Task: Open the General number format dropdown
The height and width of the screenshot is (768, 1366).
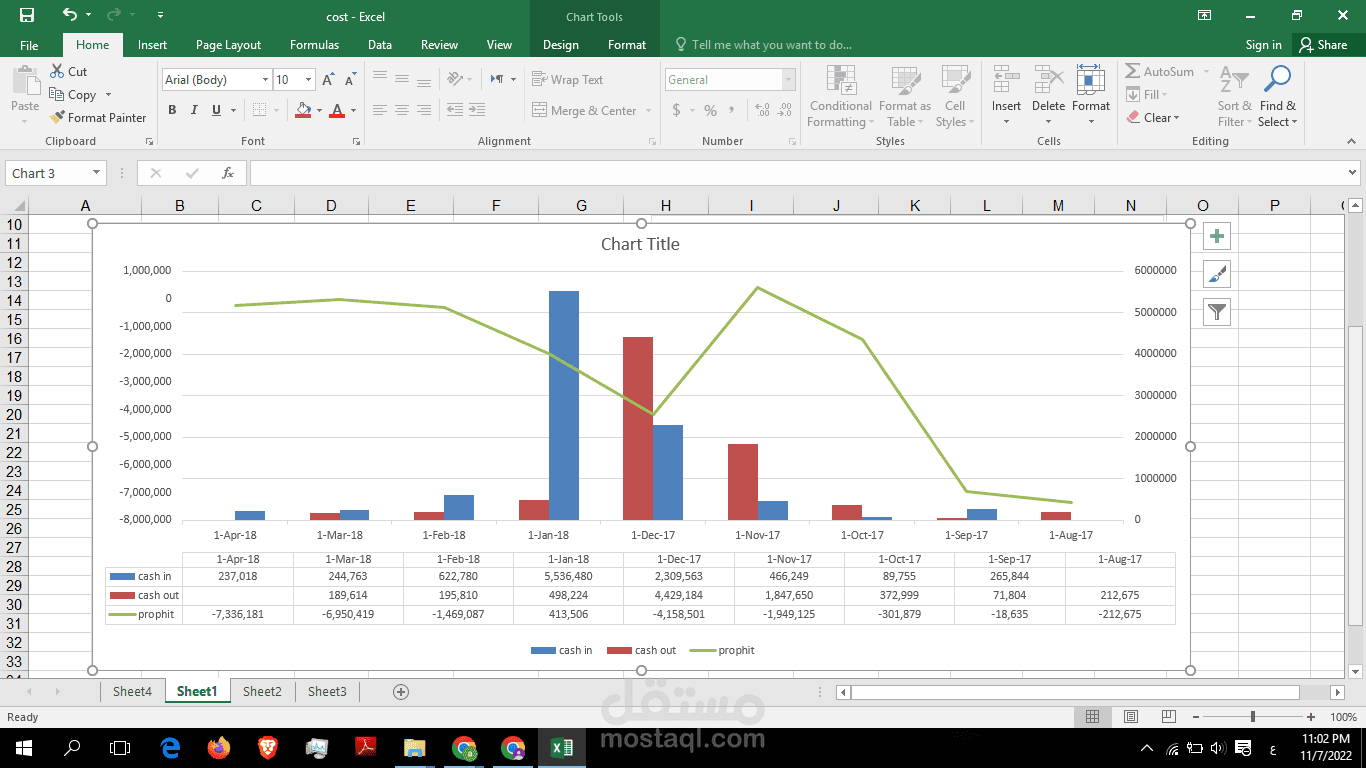Action: point(789,80)
